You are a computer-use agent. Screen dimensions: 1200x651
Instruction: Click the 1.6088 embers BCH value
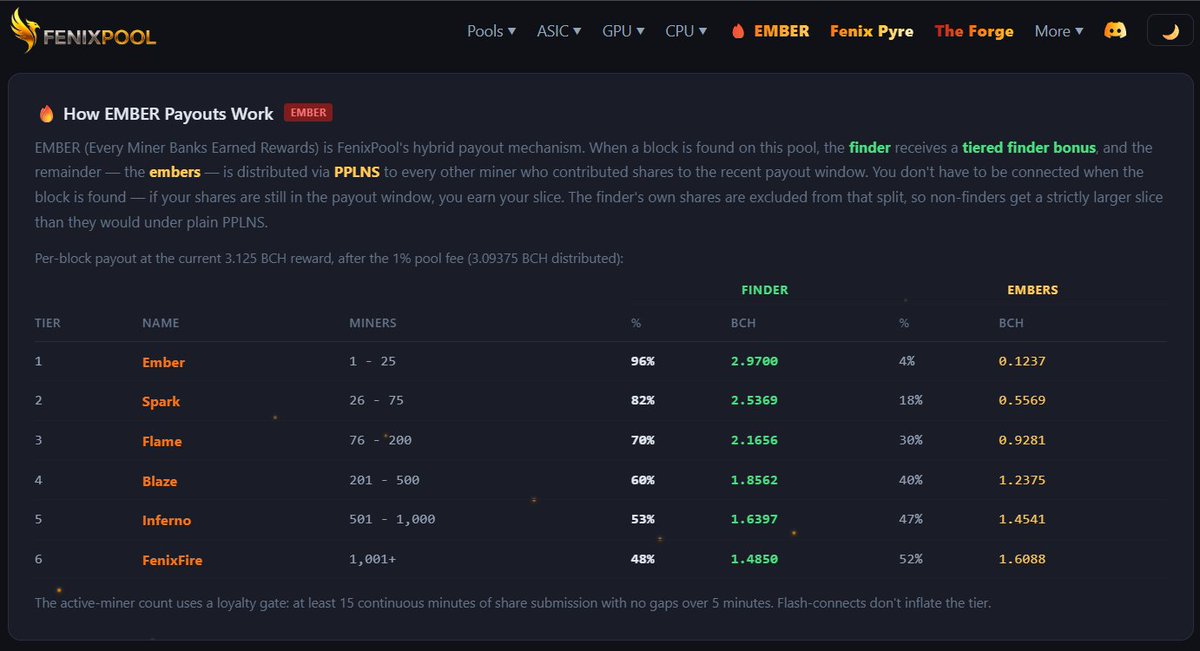point(1022,559)
